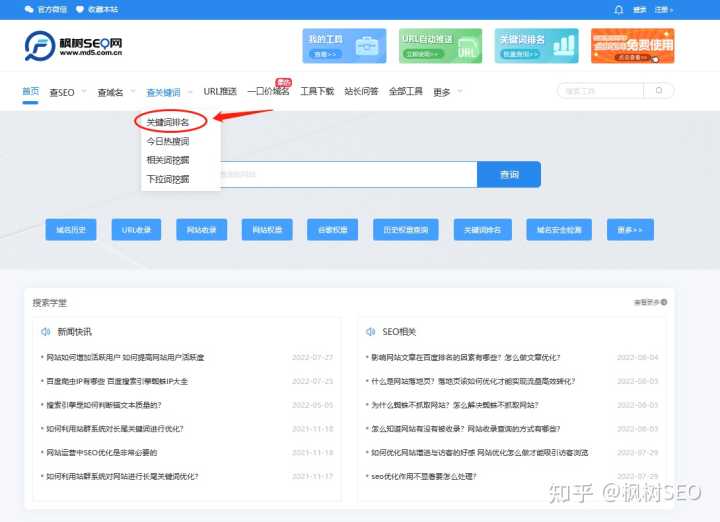Select 今日热搜词 in the dropdown menu
Viewport: 720px width, 522px height.
(168, 141)
